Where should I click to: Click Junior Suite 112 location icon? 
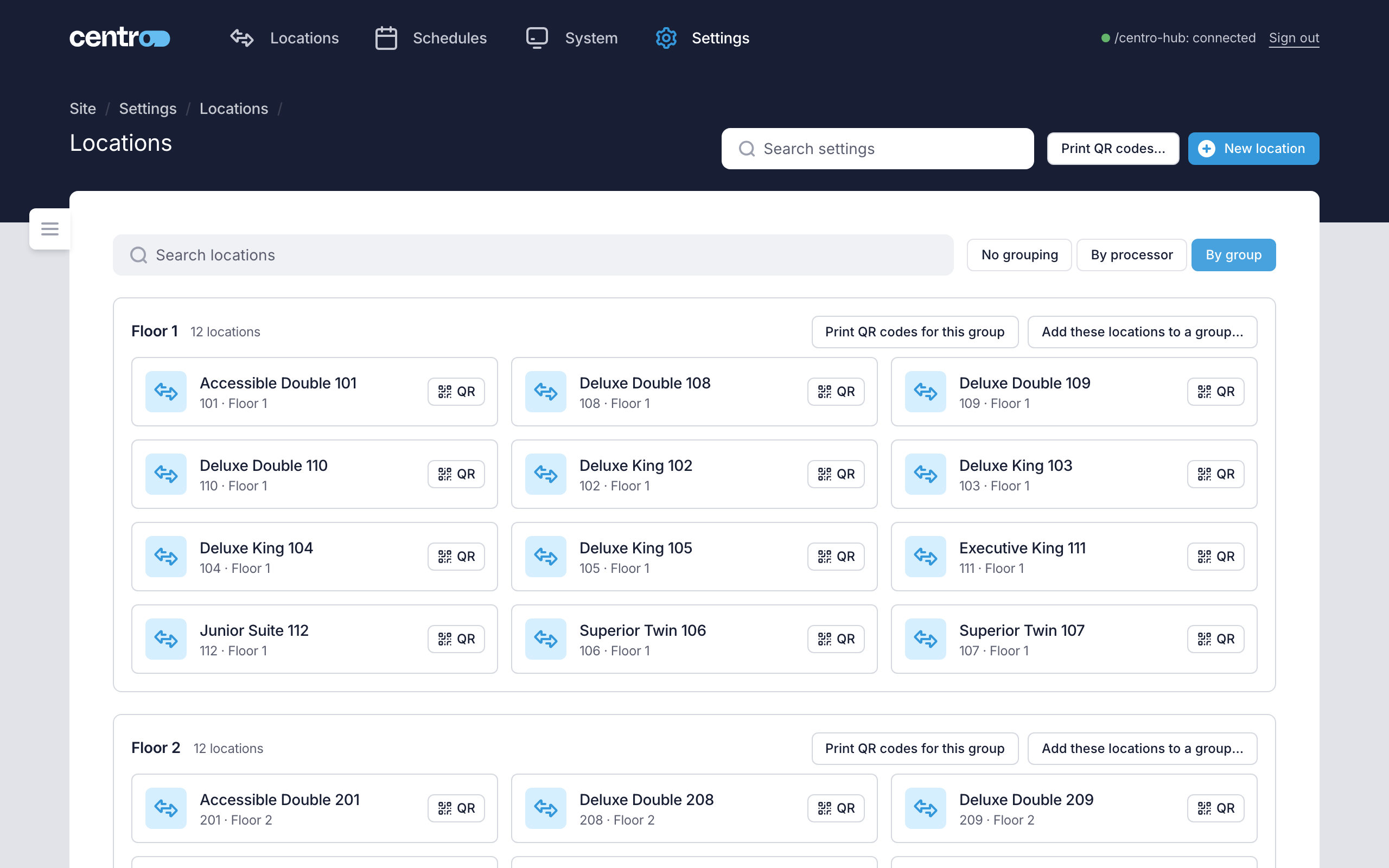coord(166,639)
